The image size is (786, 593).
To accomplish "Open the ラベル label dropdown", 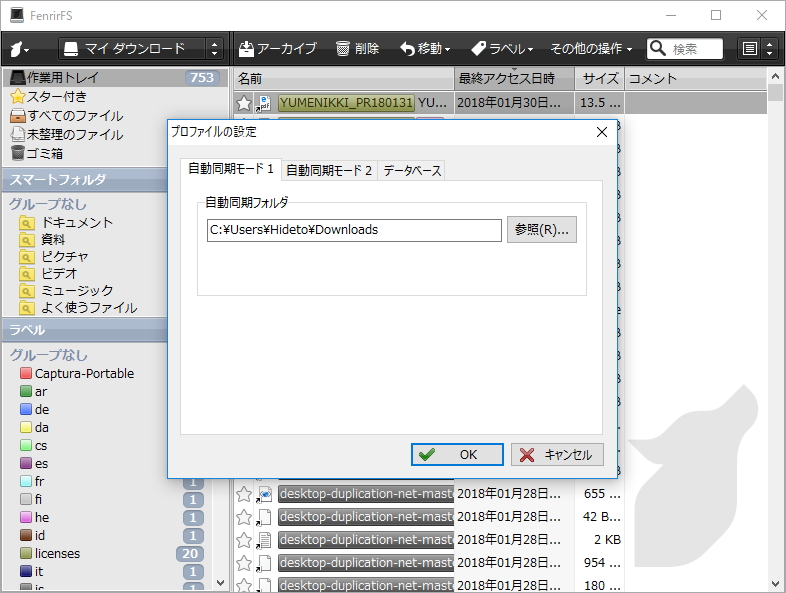I will [502, 49].
